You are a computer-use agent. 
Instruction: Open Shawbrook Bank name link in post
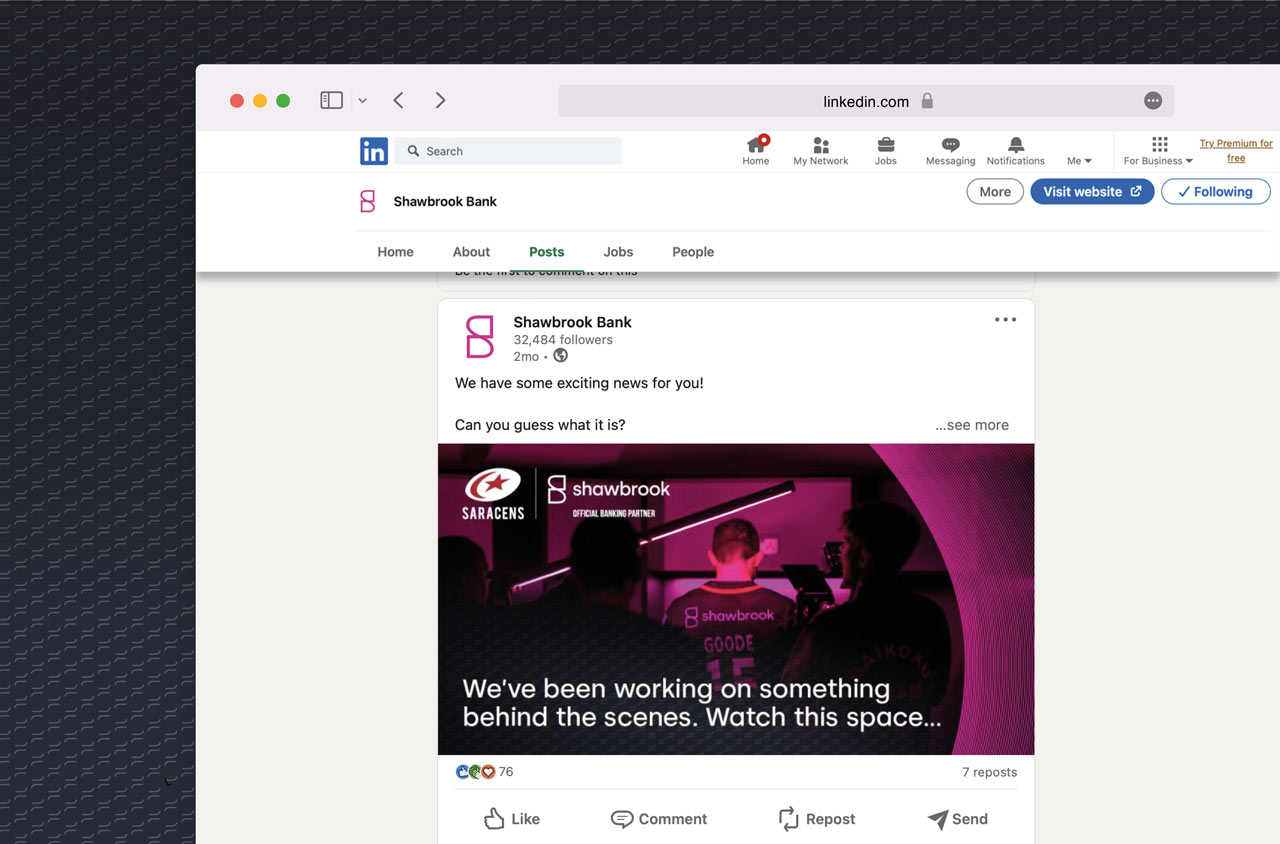coord(572,322)
